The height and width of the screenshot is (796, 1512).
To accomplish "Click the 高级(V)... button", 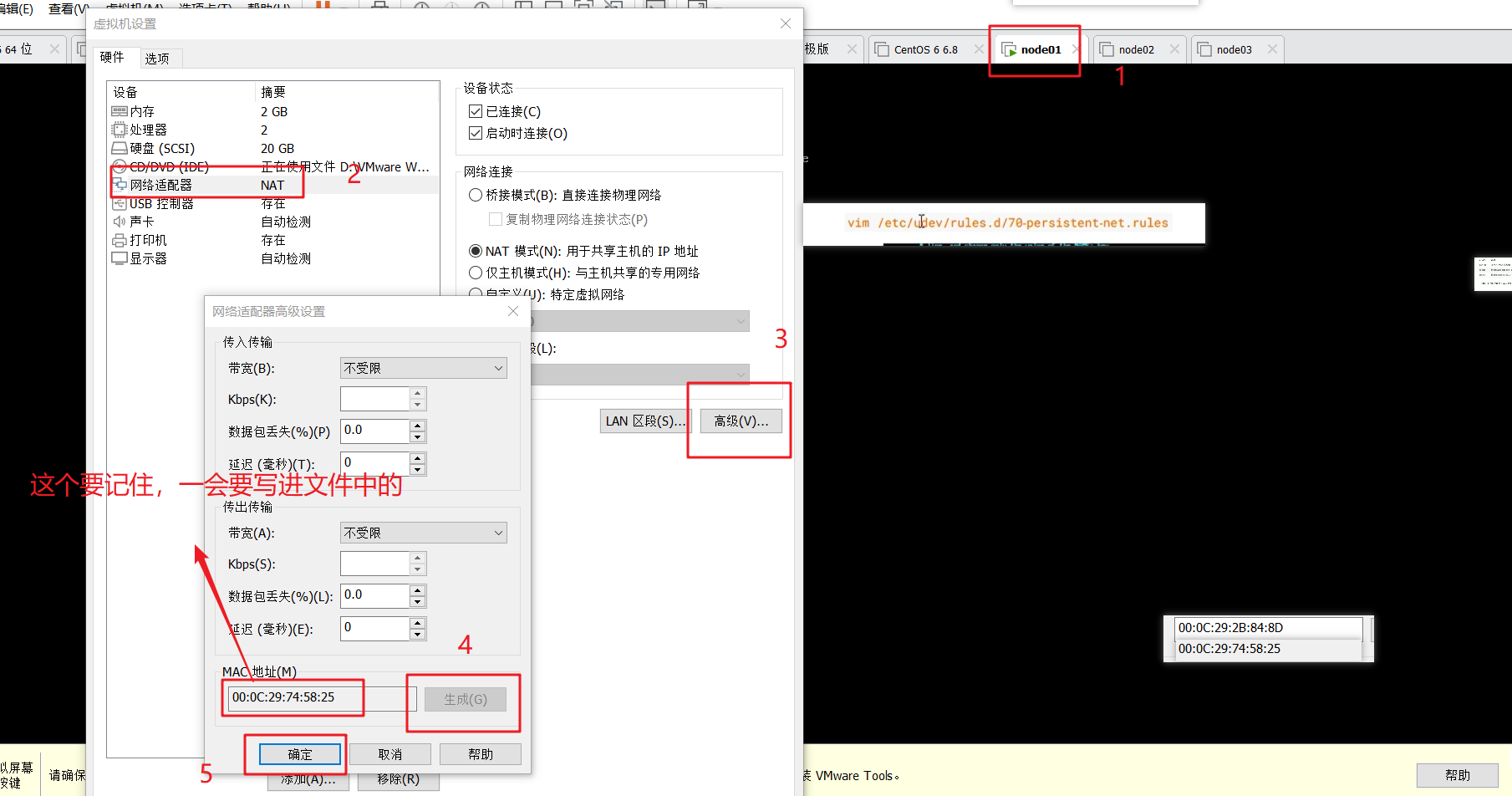I will pyautogui.click(x=741, y=421).
